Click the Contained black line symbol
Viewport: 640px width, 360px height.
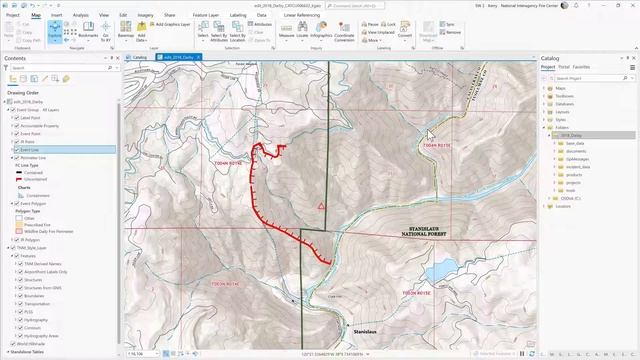click(19, 173)
